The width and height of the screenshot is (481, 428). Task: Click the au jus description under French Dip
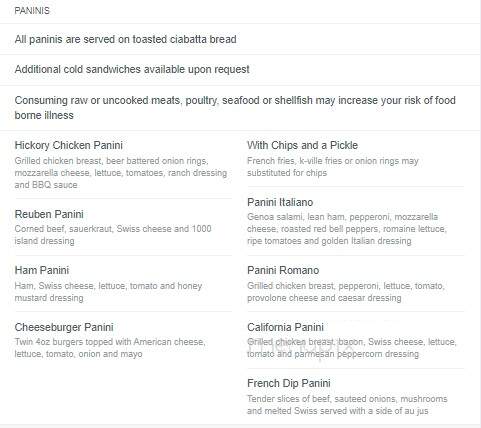tap(347, 405)
